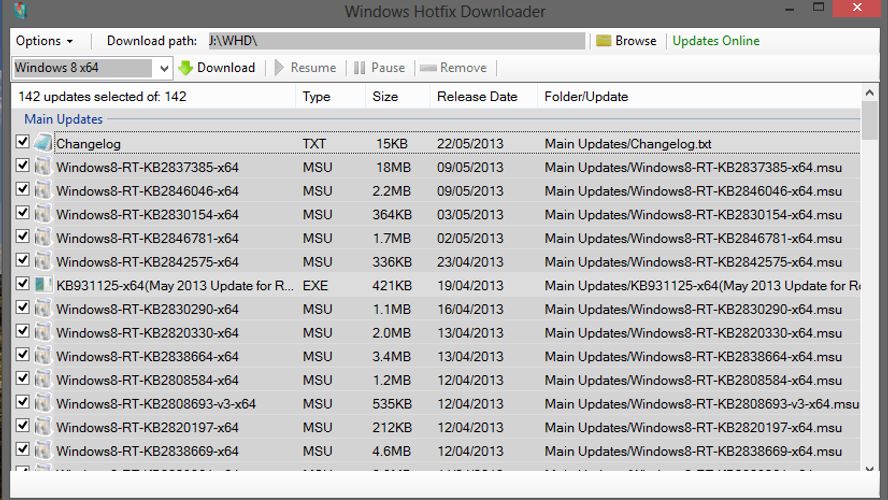The height and width of the screenshot is (500, 888).
Task: Click the MSU icon for KB2846781
Action: coord(42,238)
